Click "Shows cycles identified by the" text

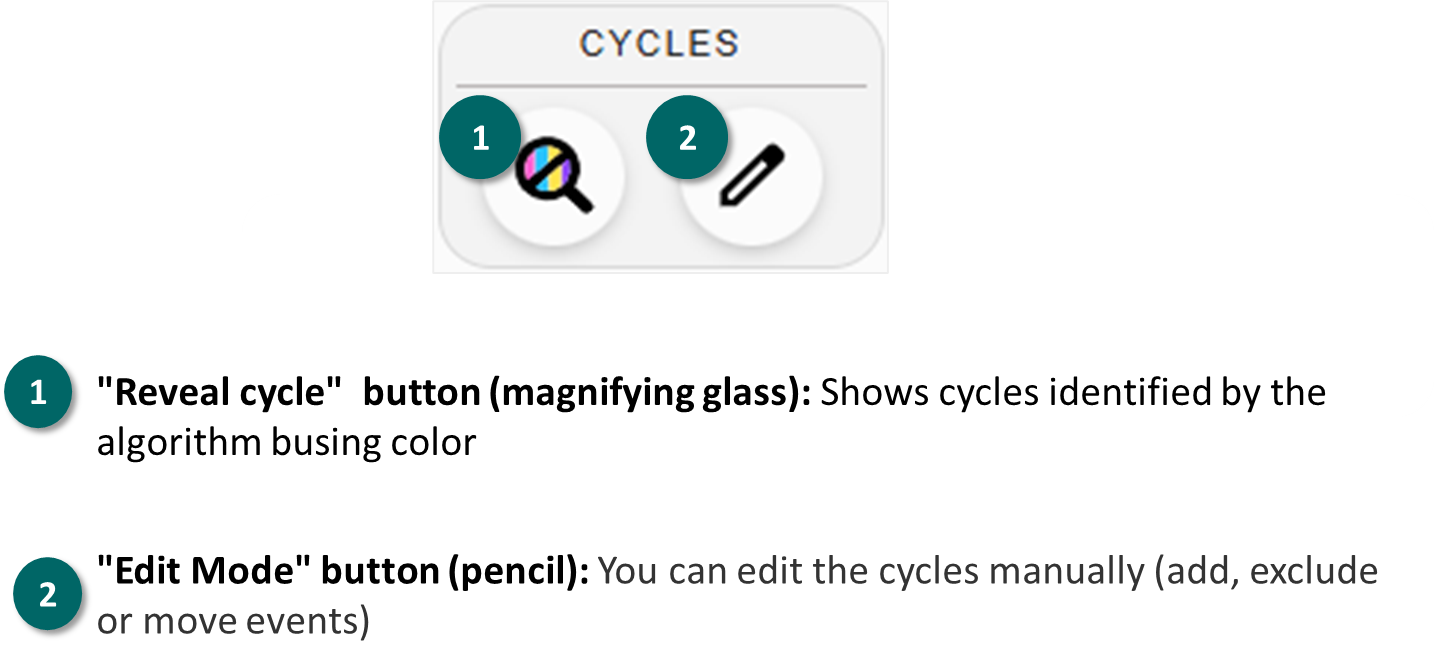click(x=1074, y=393)
